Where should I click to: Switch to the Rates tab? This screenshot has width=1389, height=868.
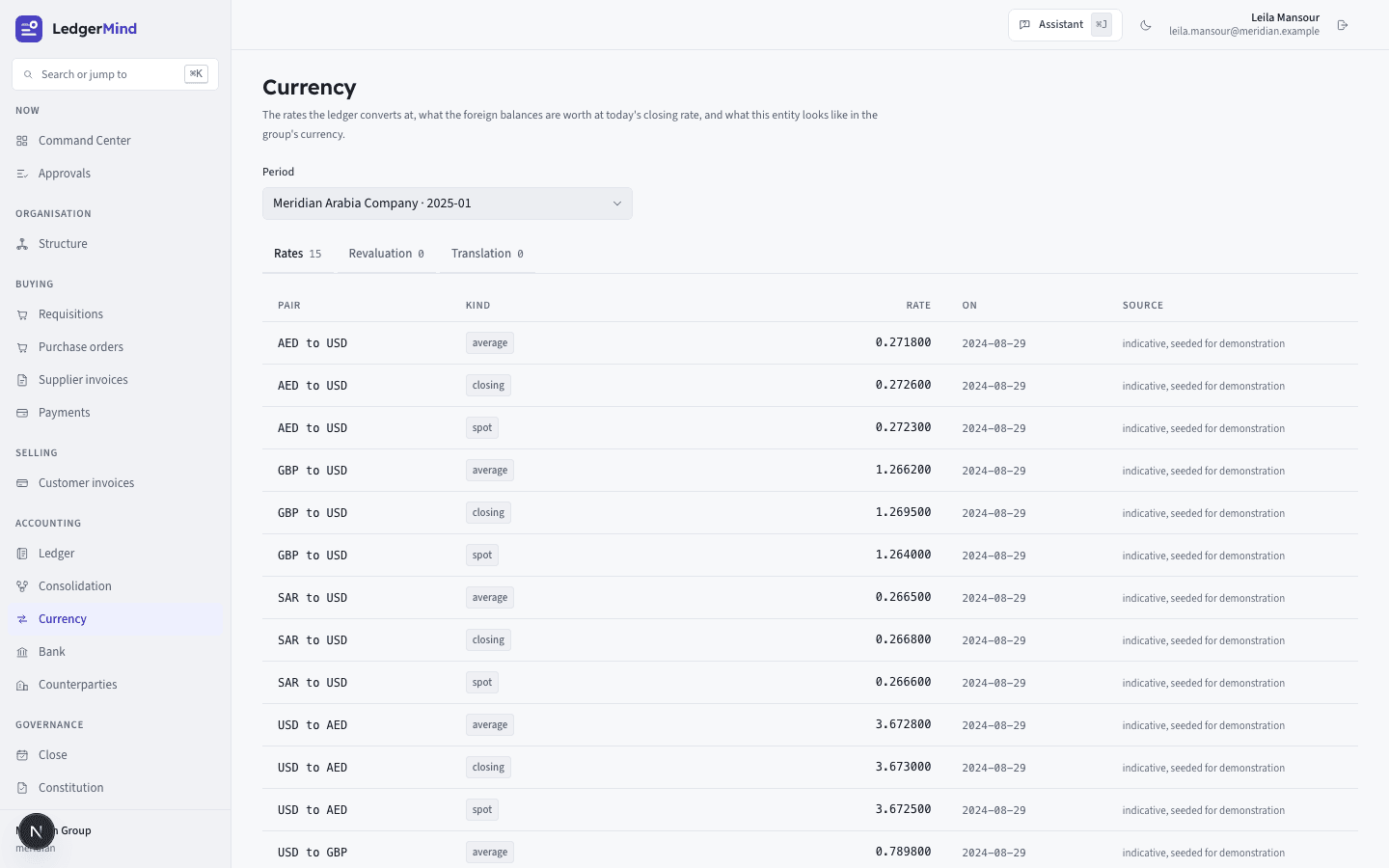[298, 254]
